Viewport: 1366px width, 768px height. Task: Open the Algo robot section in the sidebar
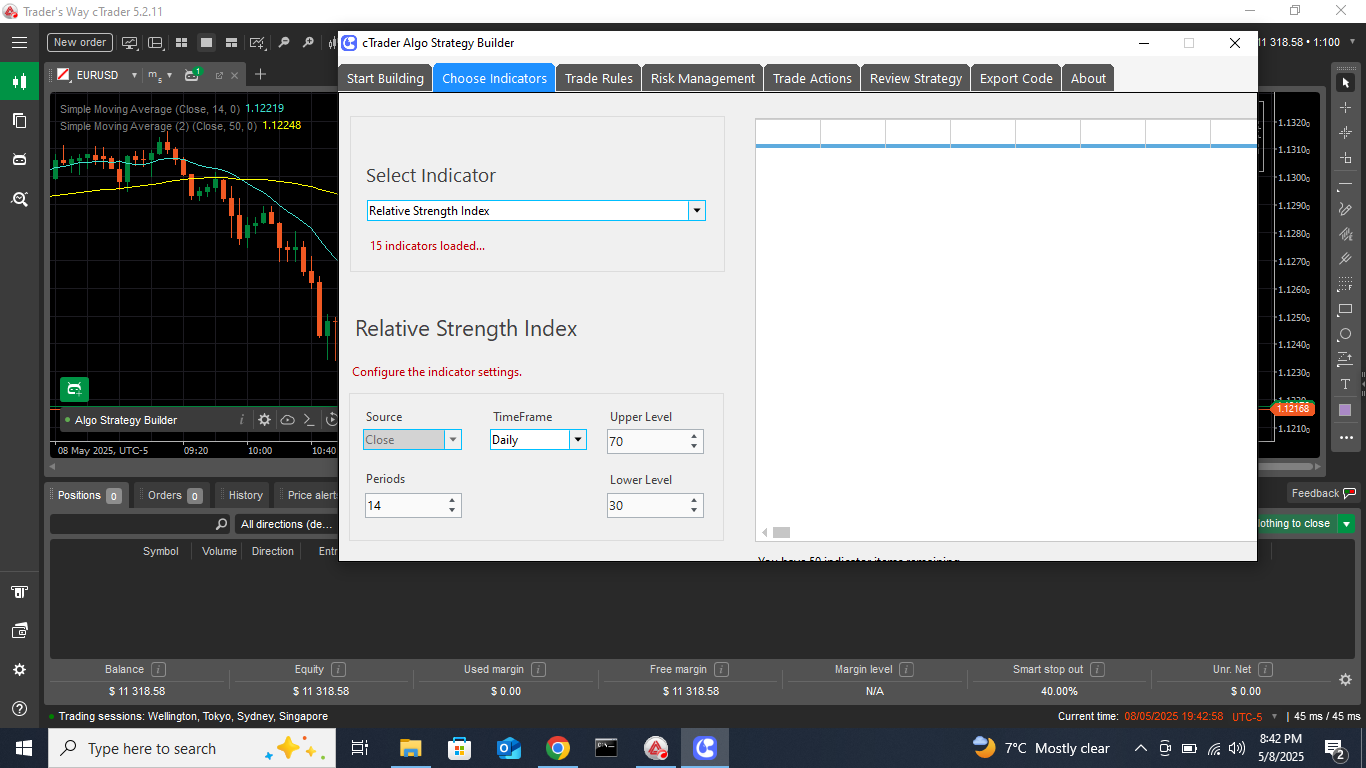tap(19, 159)
